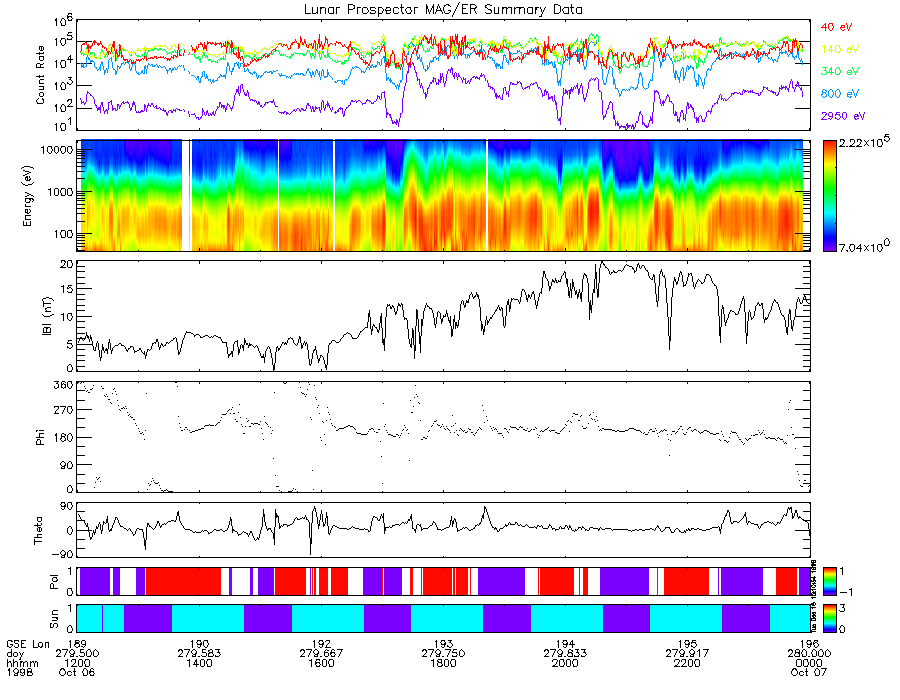Click the GSE longitude value 189
900x700 pixels.
coord(77,644)
